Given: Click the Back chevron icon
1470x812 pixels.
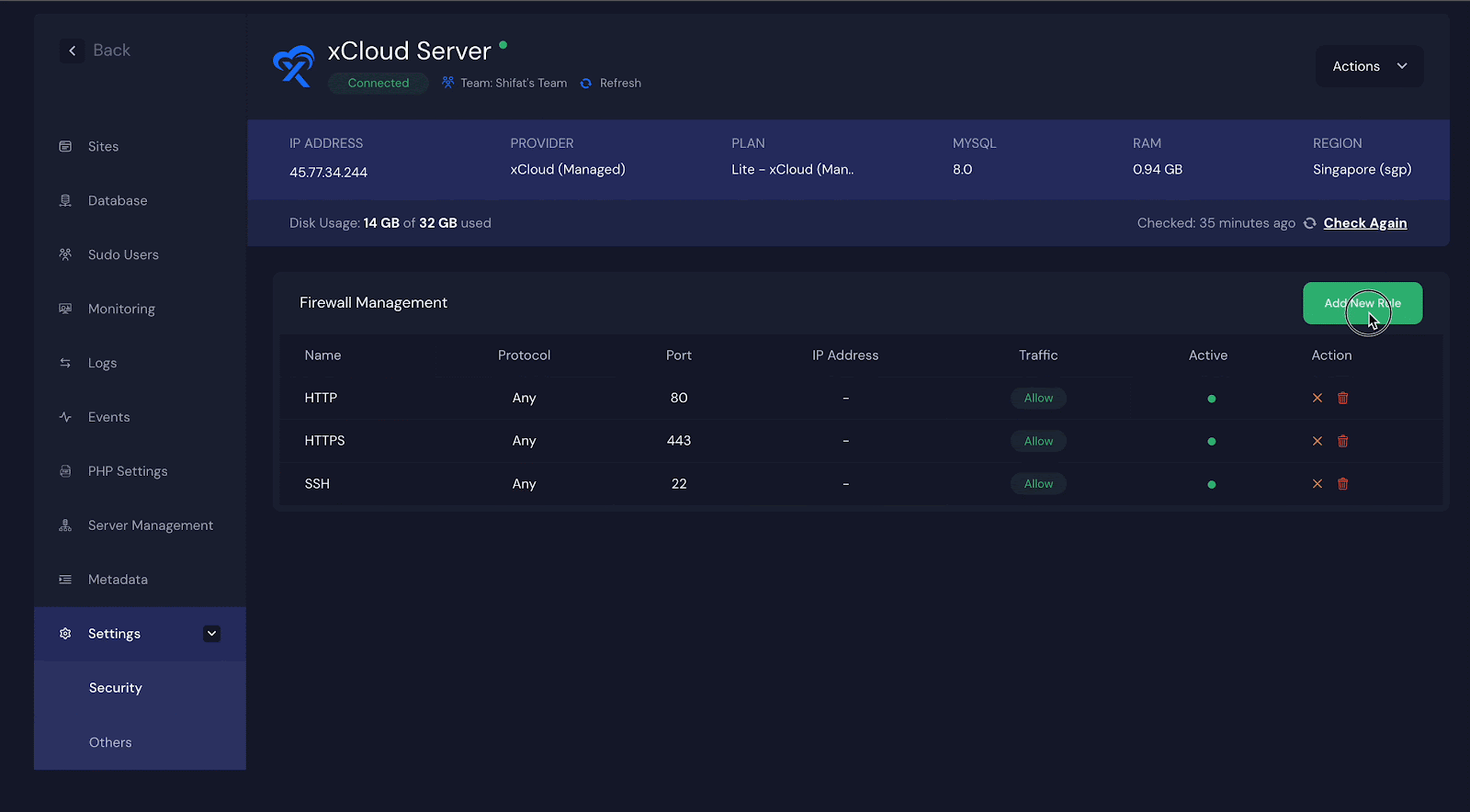Looking at the screenshot, I should [73, 51].
